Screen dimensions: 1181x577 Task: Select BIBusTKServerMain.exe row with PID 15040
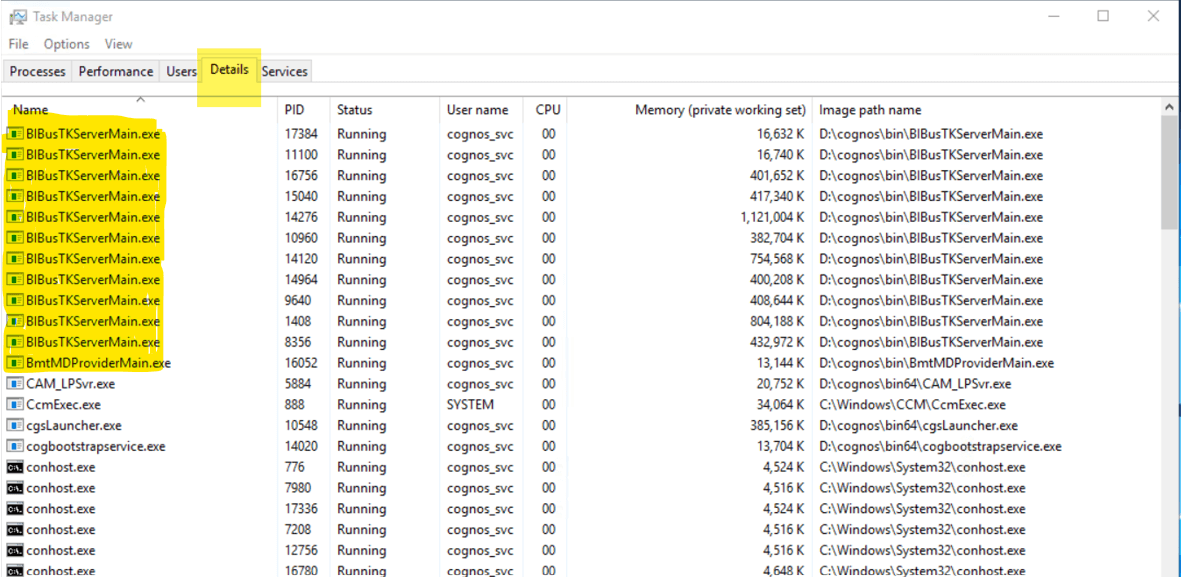(581, 197)
